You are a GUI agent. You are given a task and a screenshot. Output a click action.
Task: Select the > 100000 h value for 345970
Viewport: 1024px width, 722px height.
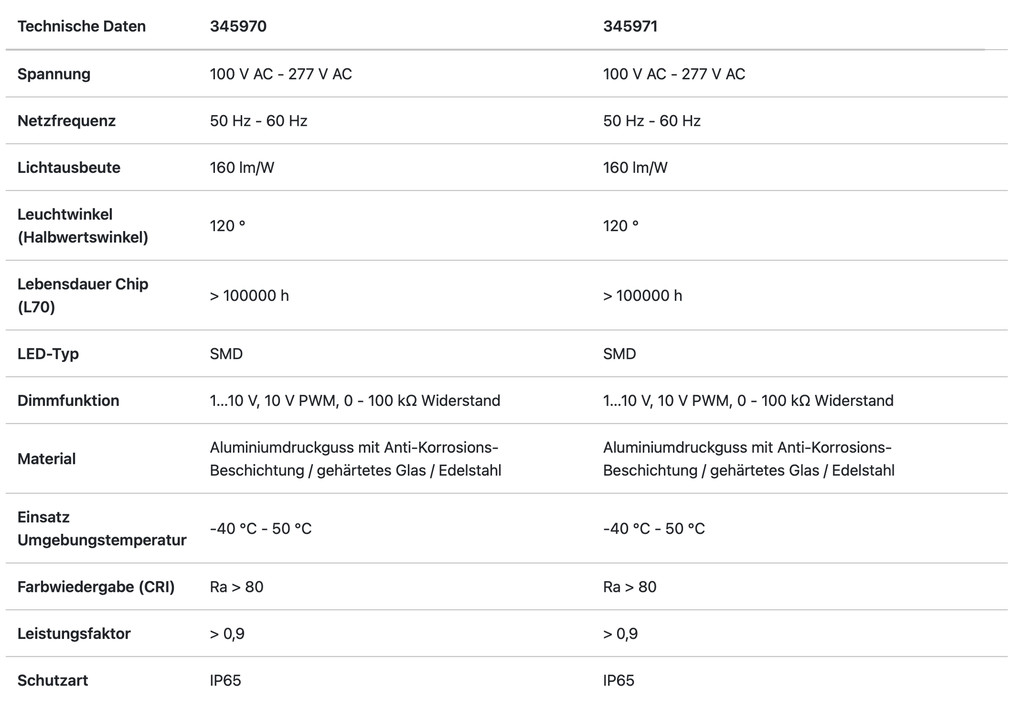click(x=250, y=296)
